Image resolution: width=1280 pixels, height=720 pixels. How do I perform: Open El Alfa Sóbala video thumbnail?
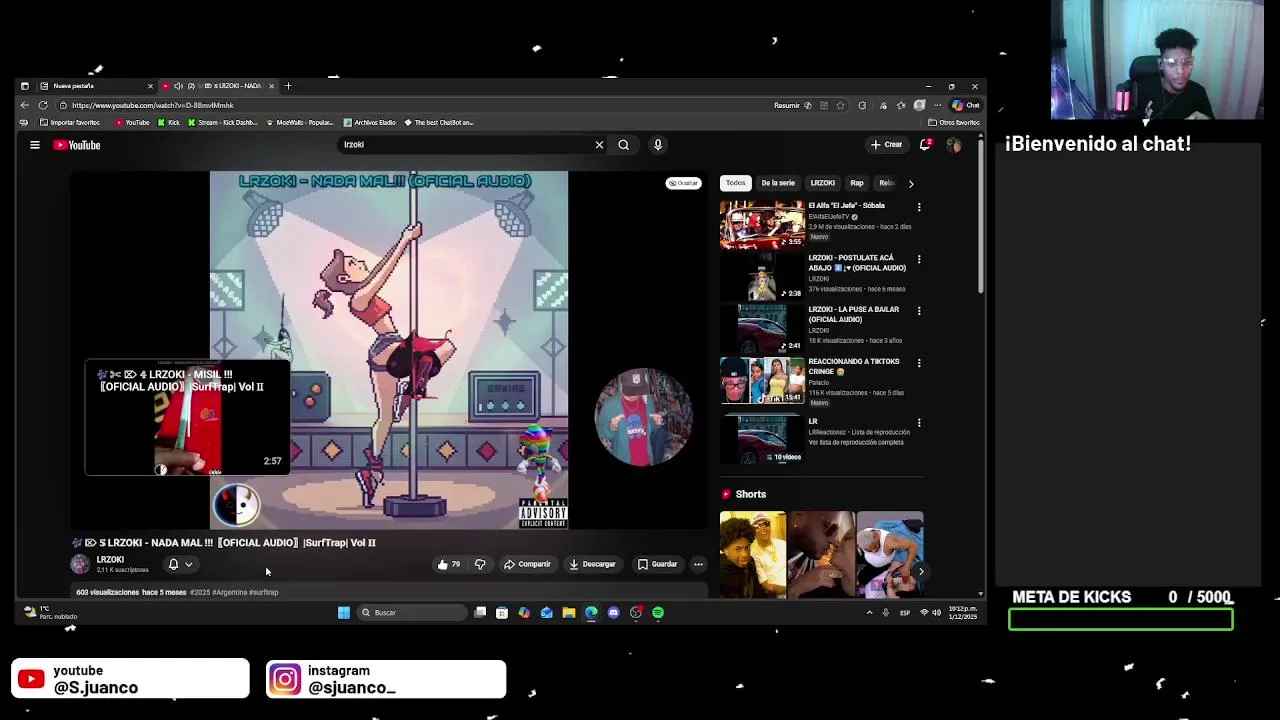[x=762, y=224]
